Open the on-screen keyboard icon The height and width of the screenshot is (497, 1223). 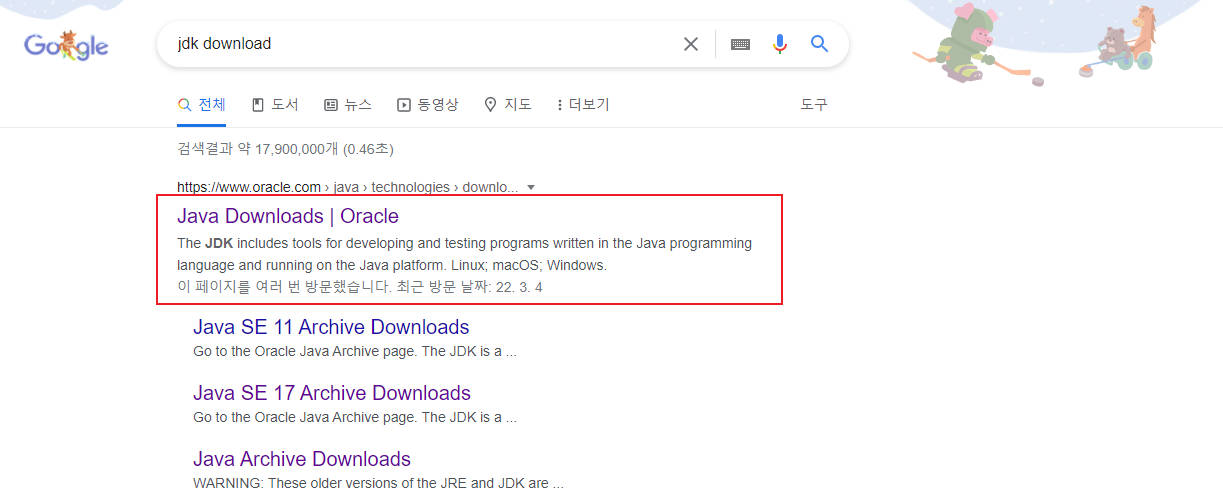(x=740, y=44)
